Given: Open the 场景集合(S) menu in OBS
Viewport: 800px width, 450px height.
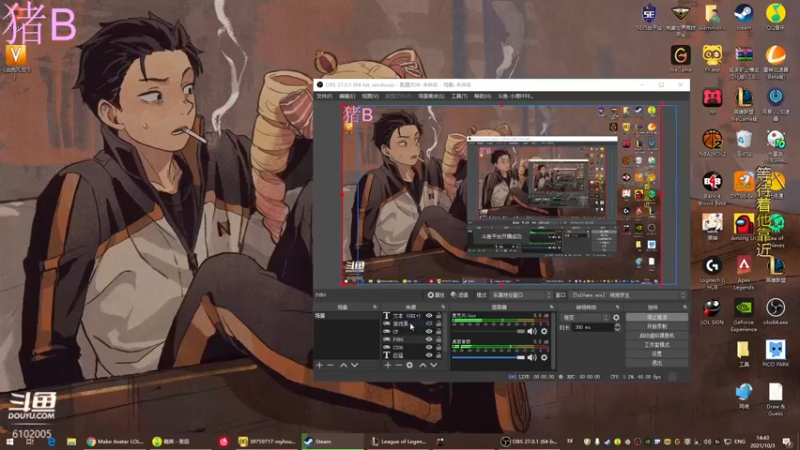Looking at the screenshot, I should [x=431, y=96].
